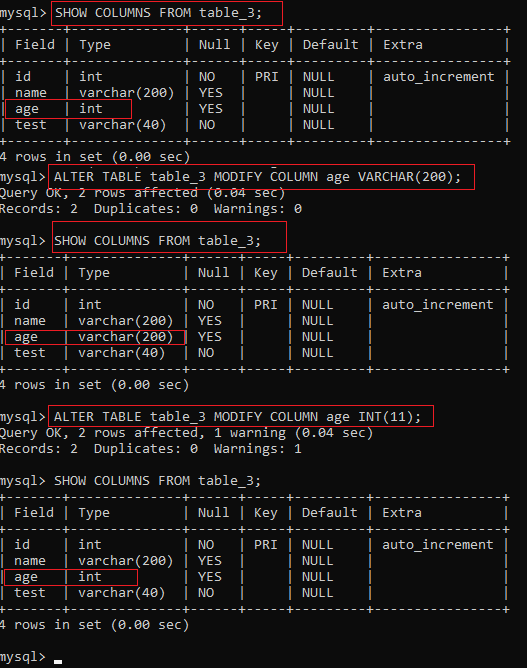Click the third SHOW COLUMNS FROM table_3 command
Screen dimensions: 527x668
(157, 481)
